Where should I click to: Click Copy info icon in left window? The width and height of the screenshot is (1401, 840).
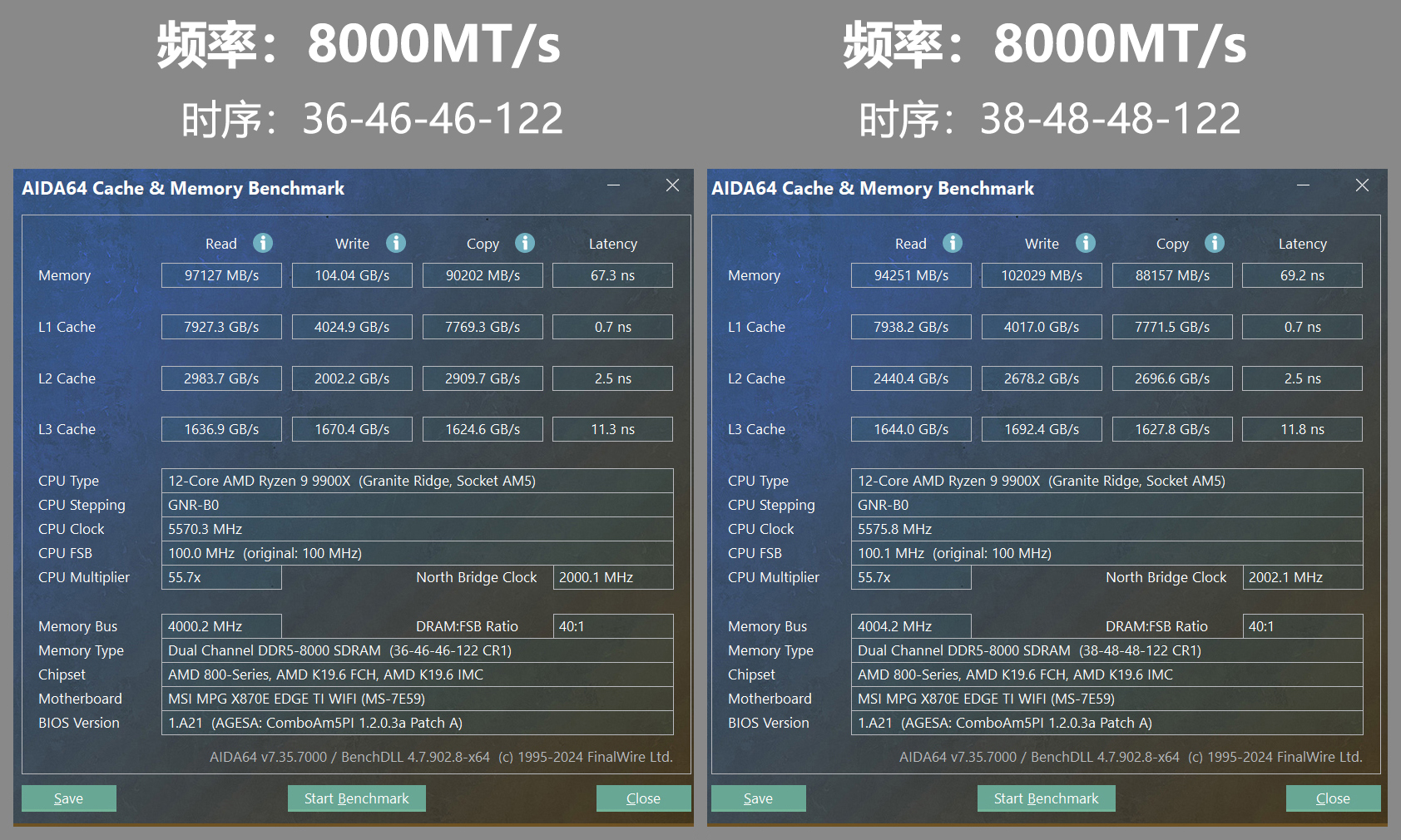pyautogui.click(x=525, y=243)
